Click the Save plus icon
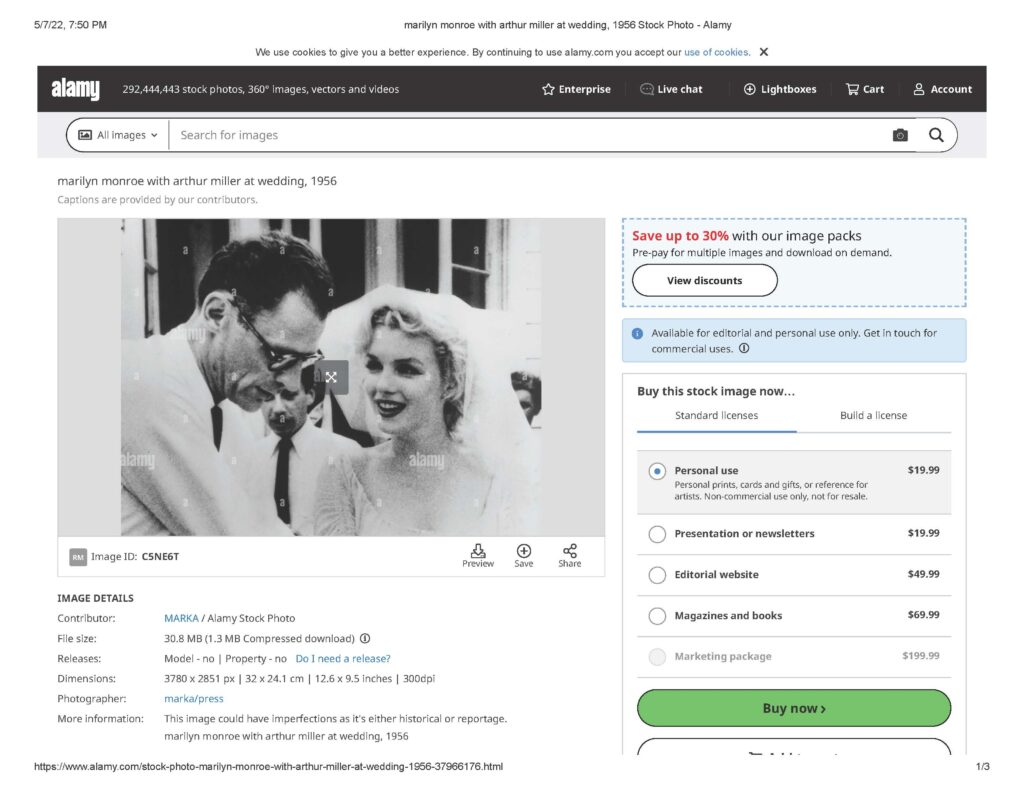Screen dimensions: 1024x792 pos(524,552)
